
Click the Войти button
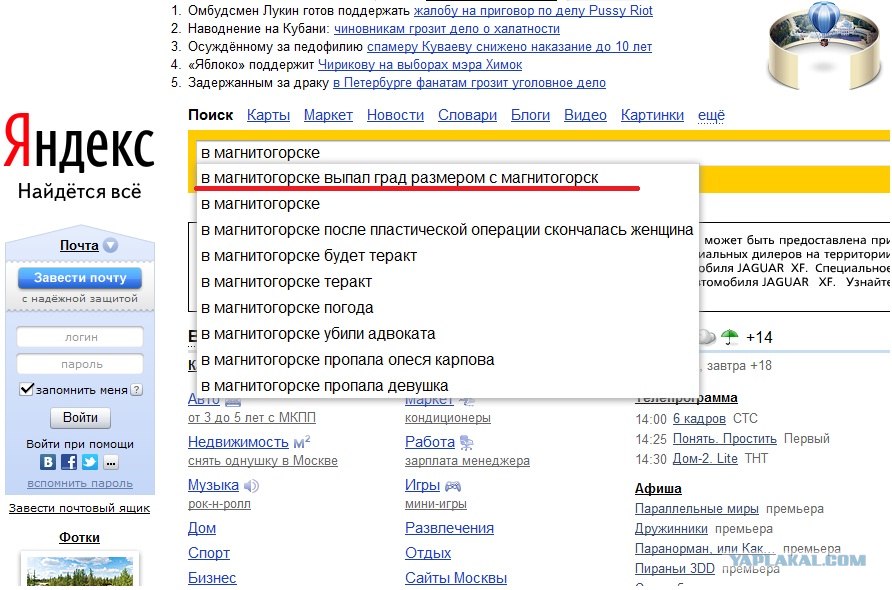tap(80, 418)
